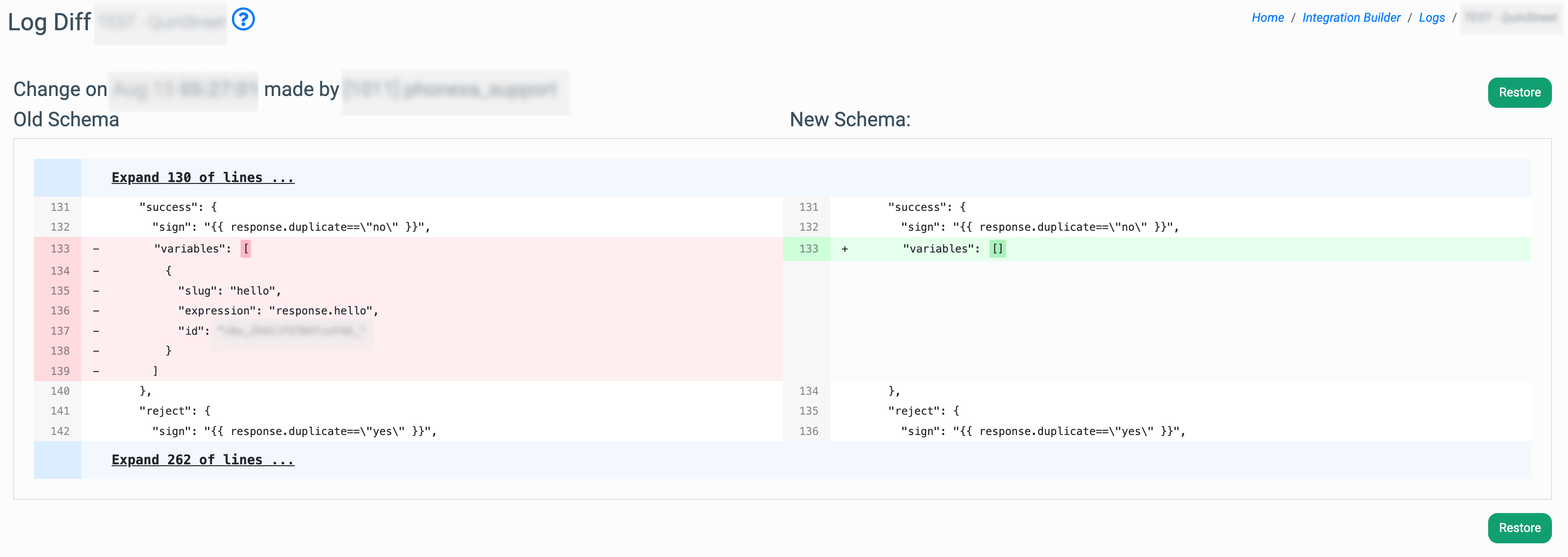This screenshot has height=557, width=1568.
Task: Click the minus marker on old line 139
Action: click(x=96, y=371)
